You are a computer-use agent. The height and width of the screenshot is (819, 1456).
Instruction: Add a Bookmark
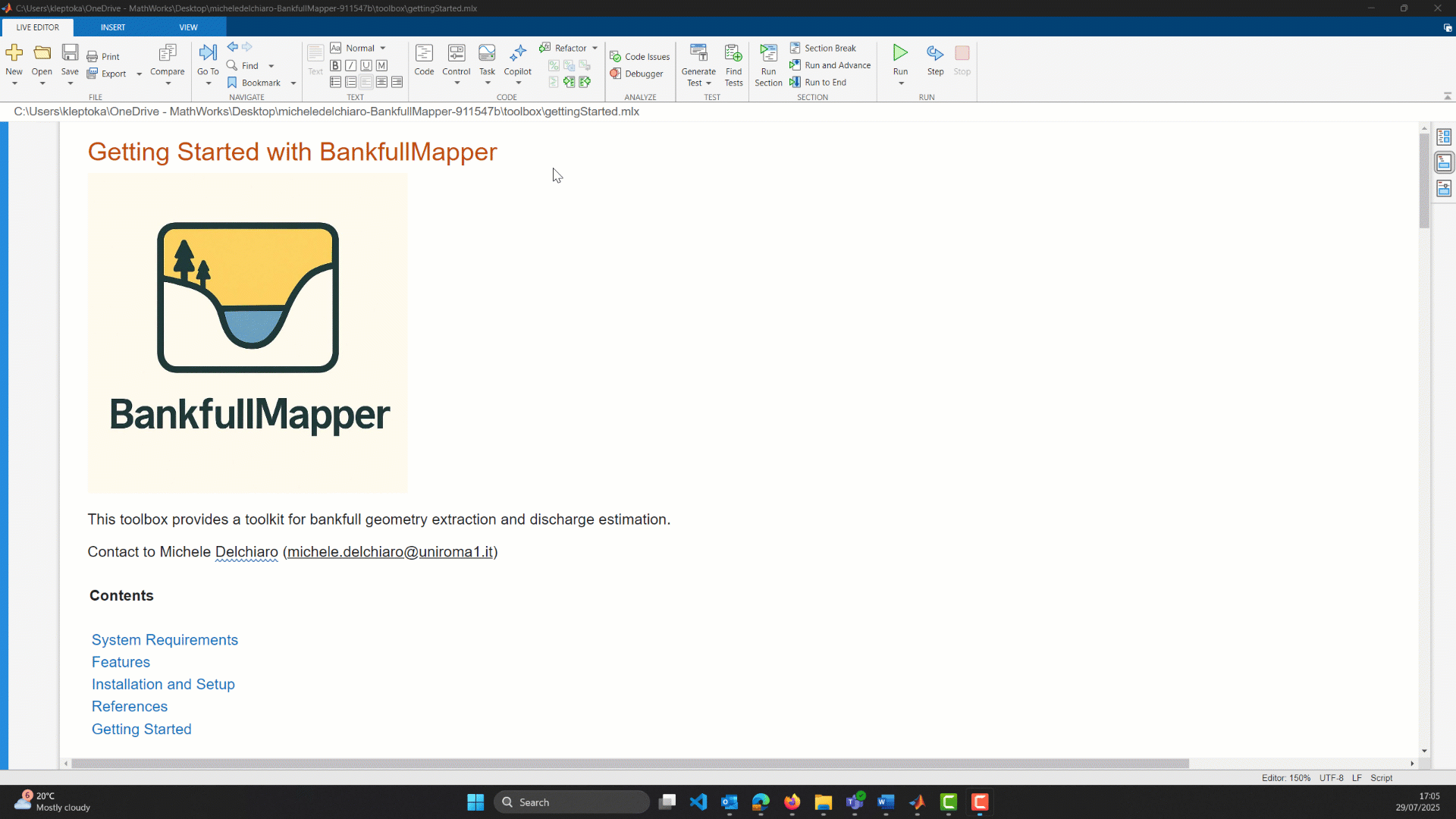tap(253, 83)
